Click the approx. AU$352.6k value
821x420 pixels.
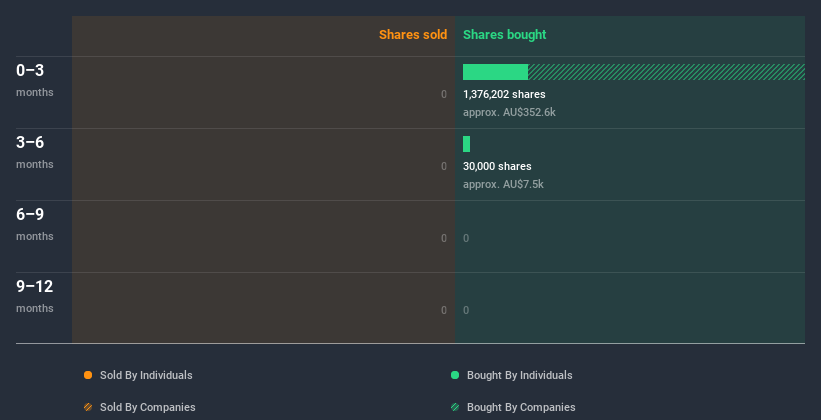coord(509,112)
